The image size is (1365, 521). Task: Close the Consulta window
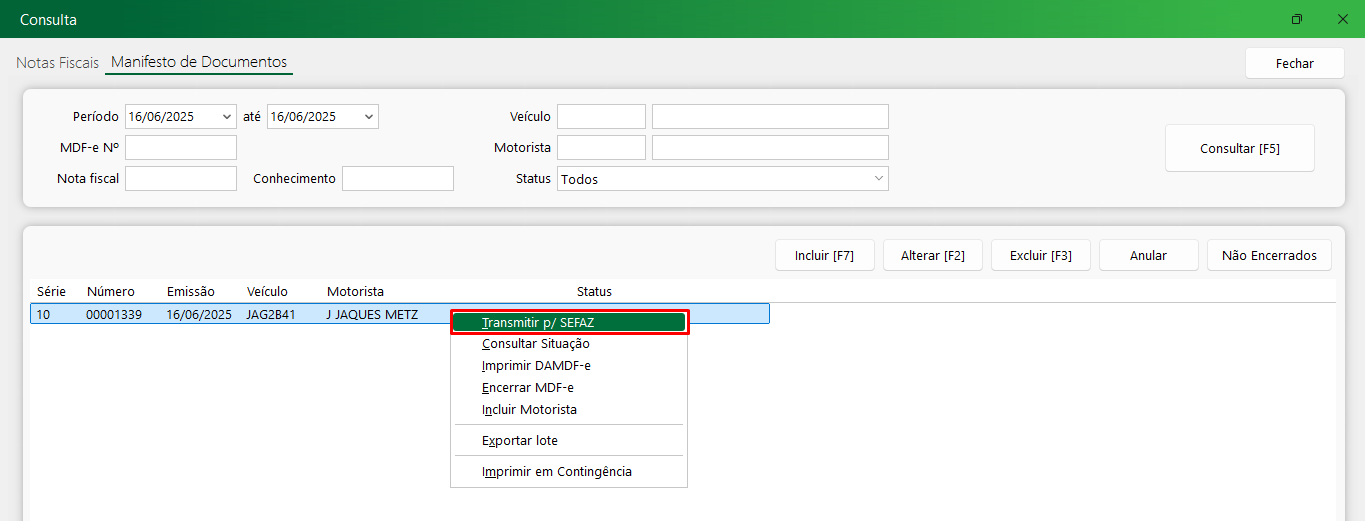click(1343, 19)
